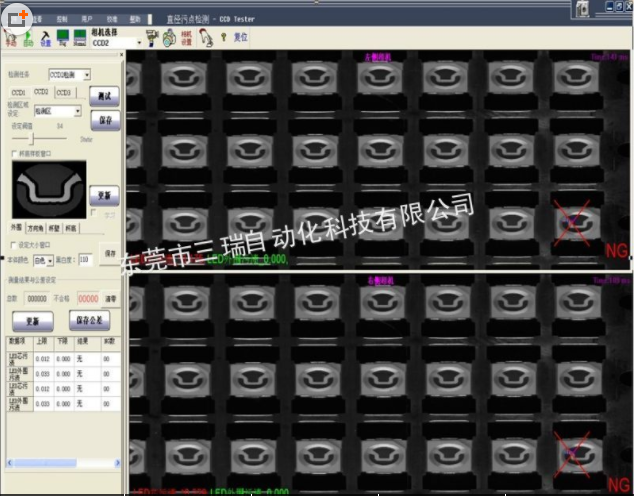The width and height of the screenshot is (634, 496).
Task: Click small 保存 button beside 黑白度 field
Action: [x=110, y=254]
